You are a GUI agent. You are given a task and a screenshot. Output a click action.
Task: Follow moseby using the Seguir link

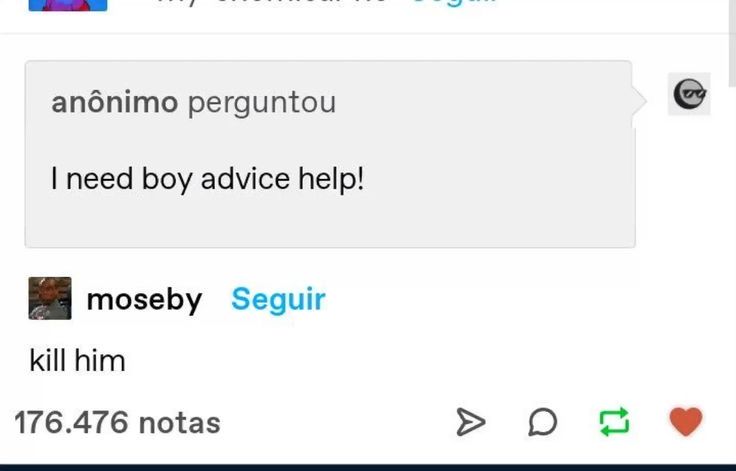pyautogui.click(x=278, y=299)
